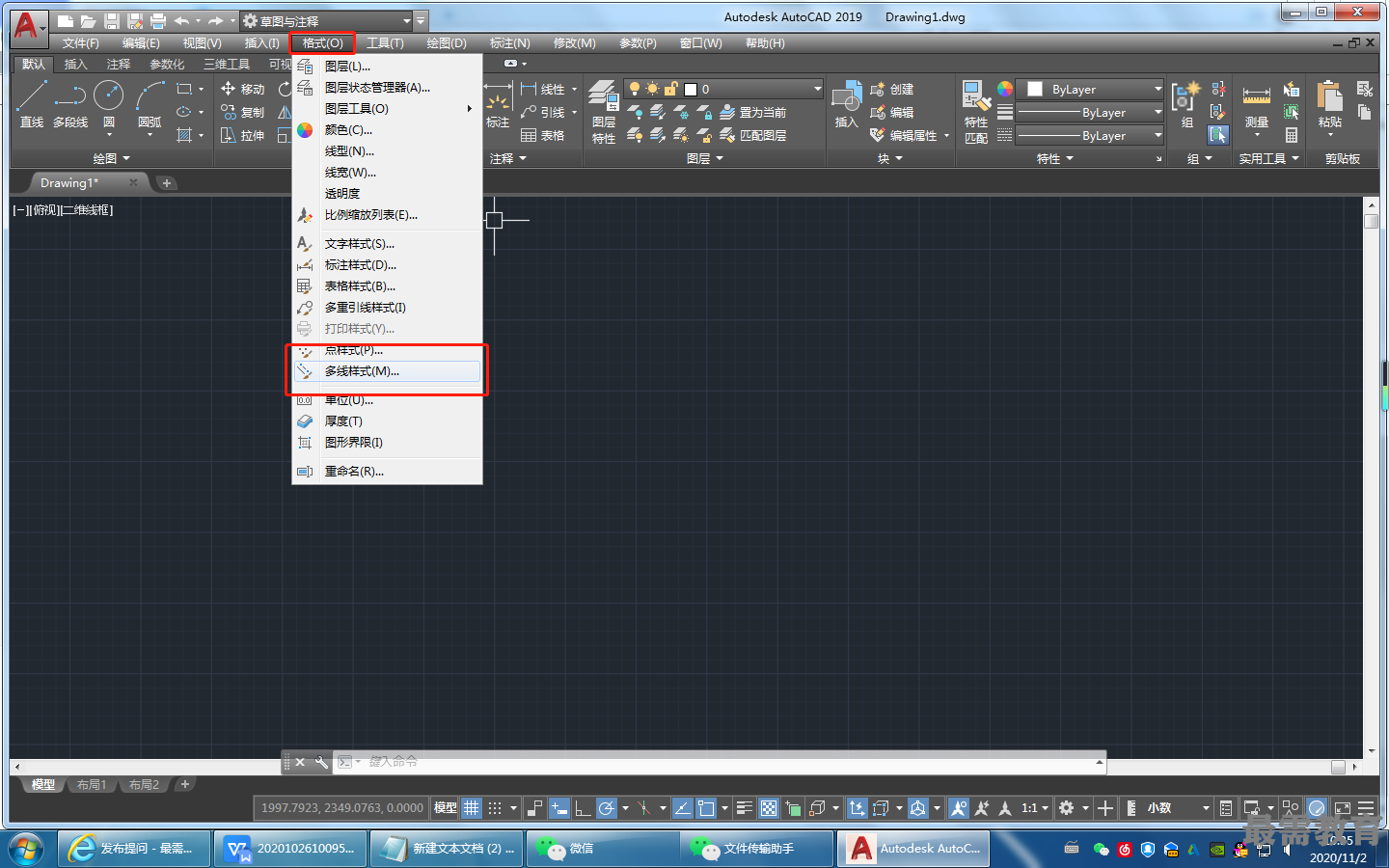Viewport: 1389px width, 868px height.
Task: Click Match Properties (特性匹配) icon
Action: [976, 112]
